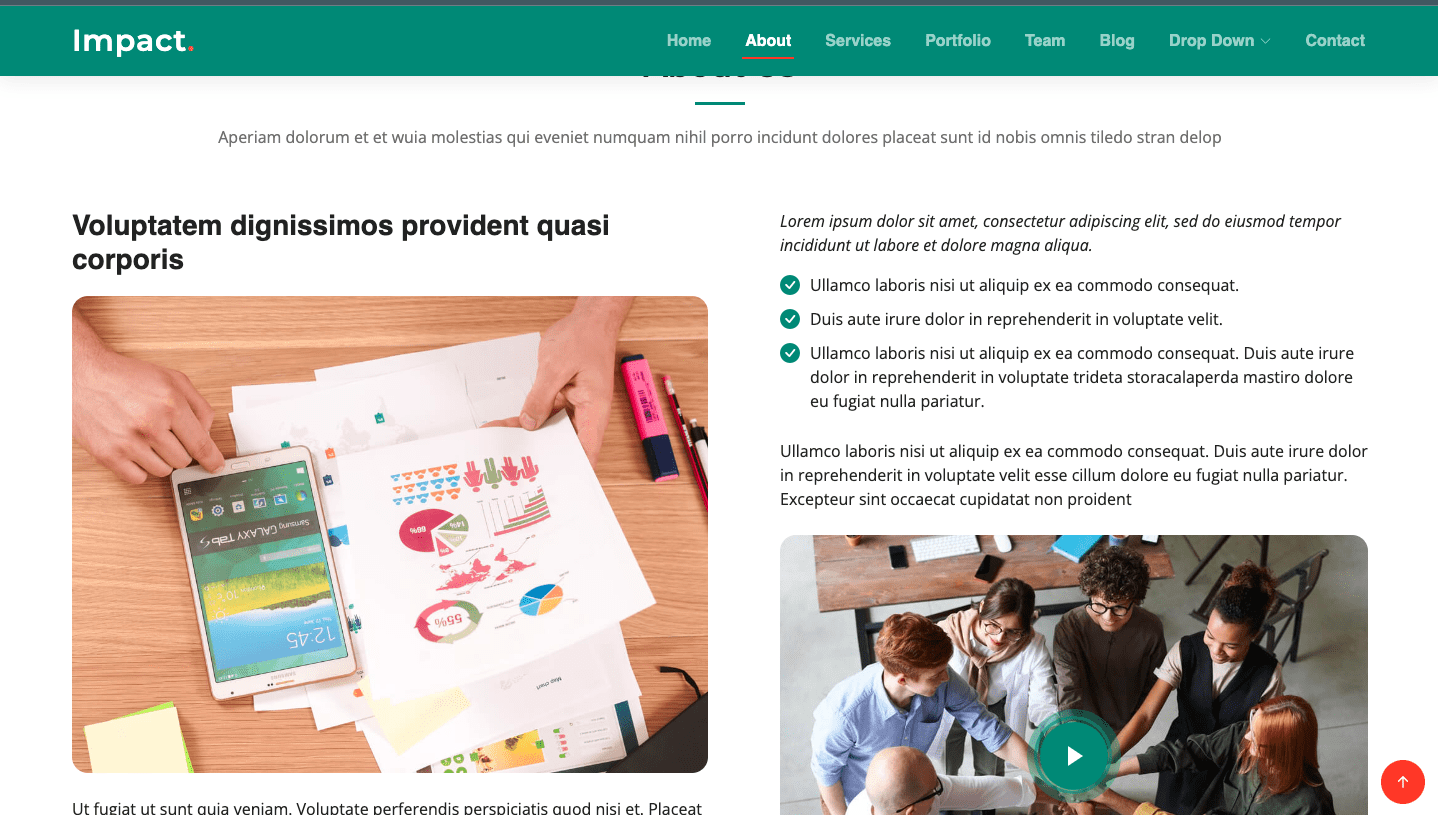Click the tablet and charts photo
1438x815 pixels.
390,534
